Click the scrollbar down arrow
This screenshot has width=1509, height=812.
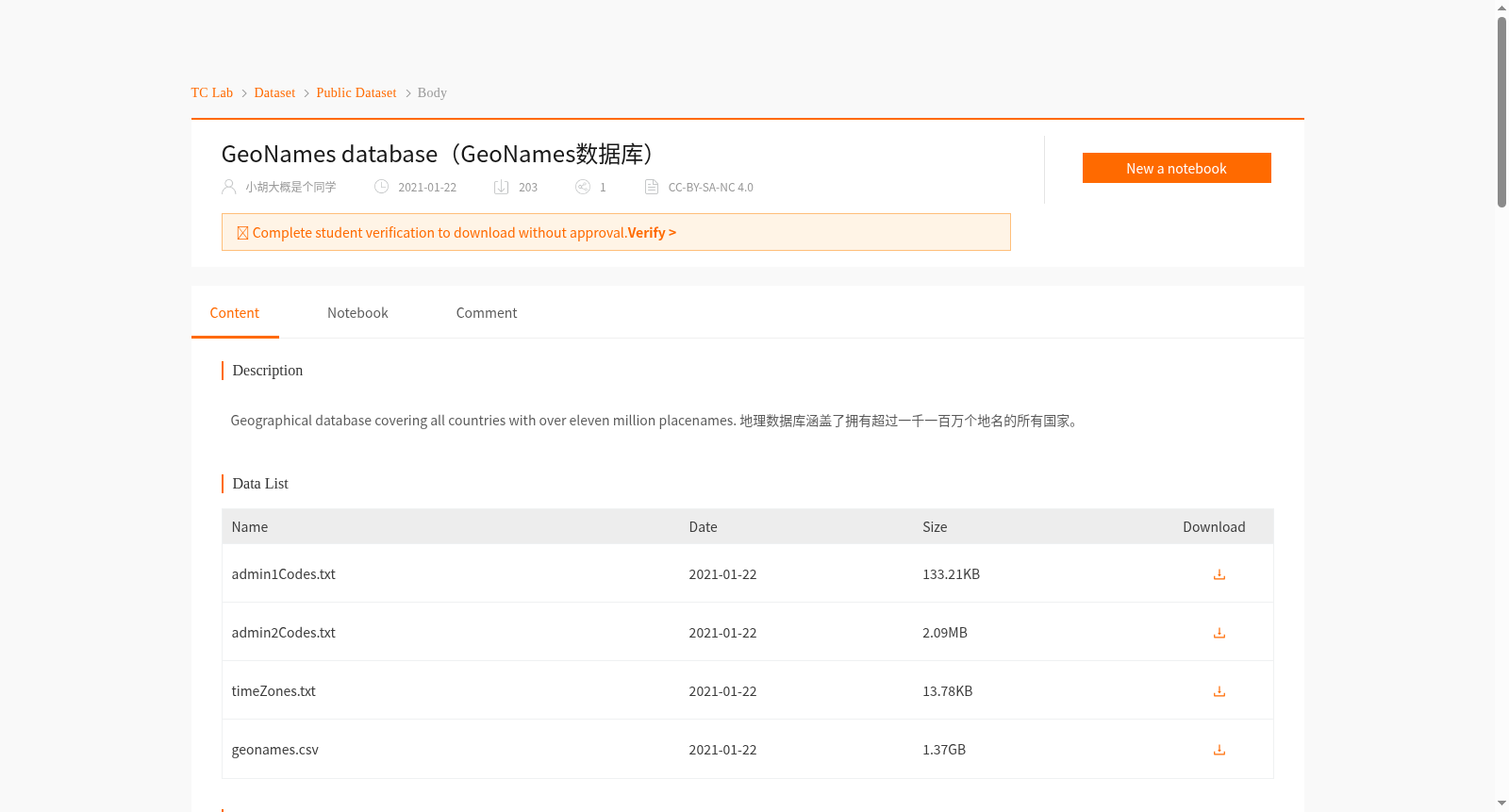point(1501,804)
